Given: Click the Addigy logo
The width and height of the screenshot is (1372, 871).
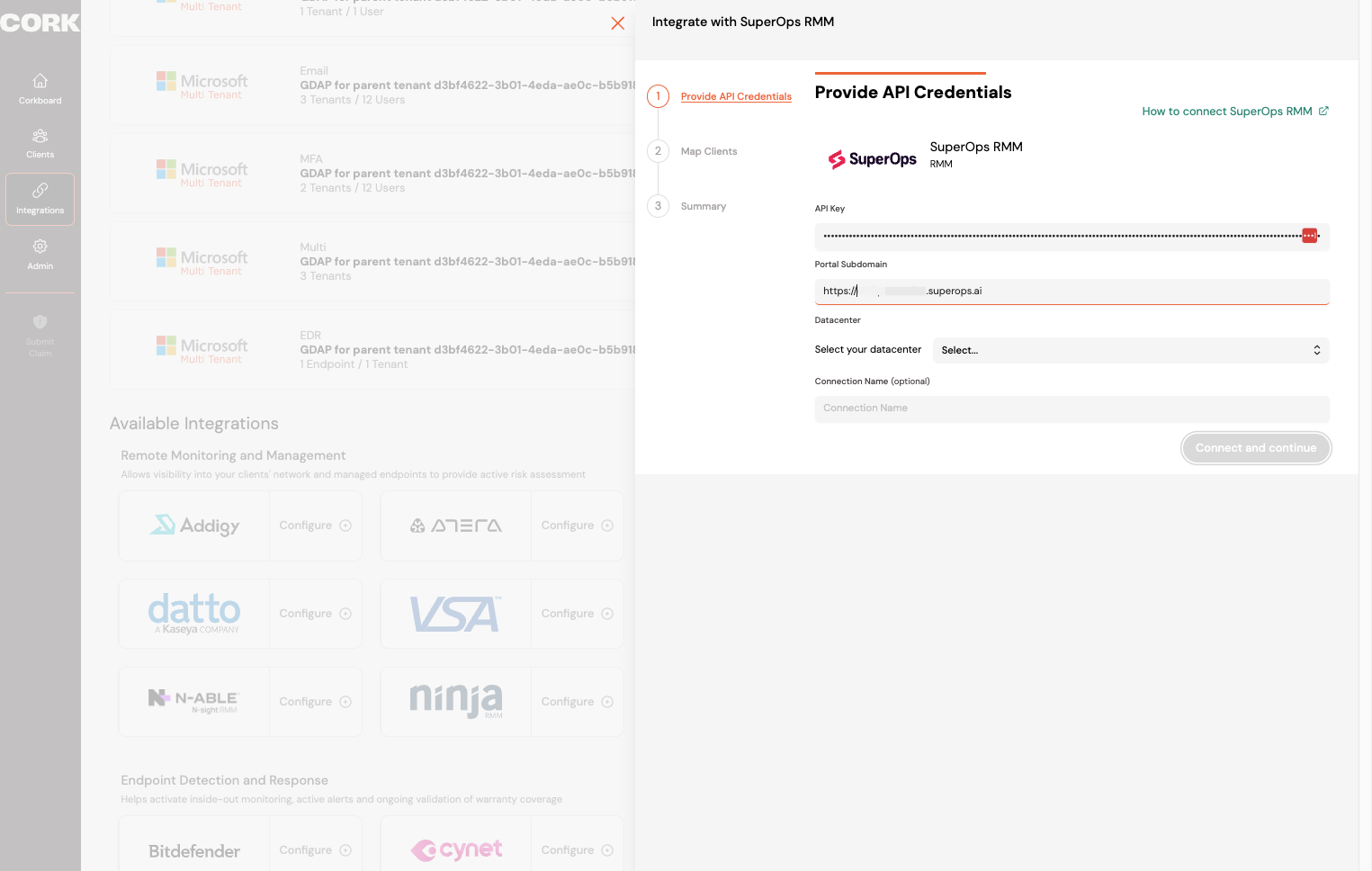Looking at the screenshot, I should 194,525.
